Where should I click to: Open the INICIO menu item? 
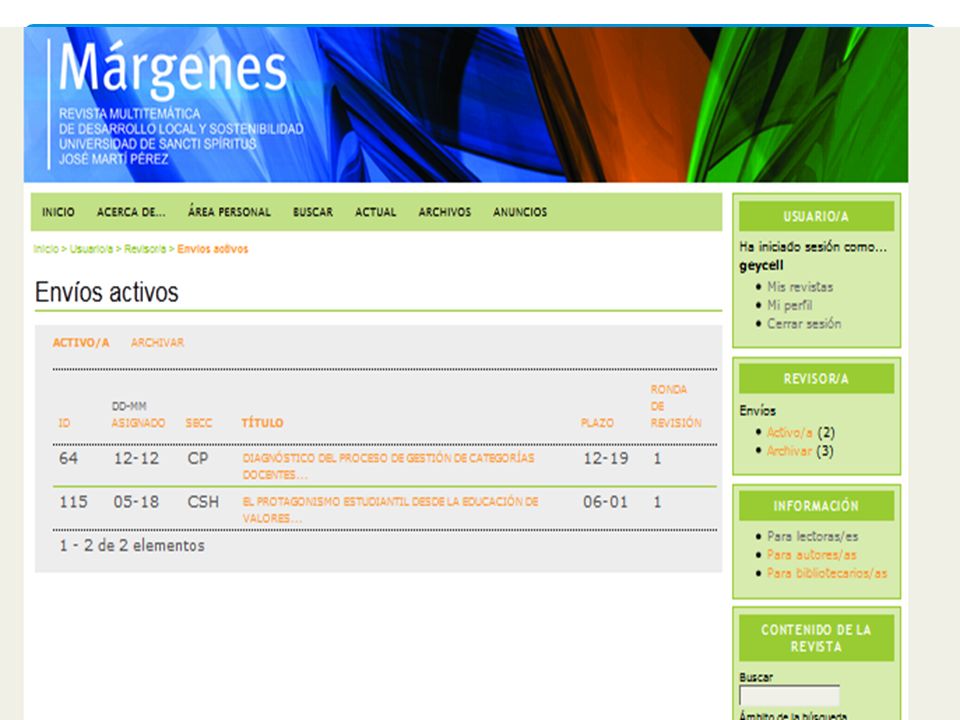click(58, 212)
